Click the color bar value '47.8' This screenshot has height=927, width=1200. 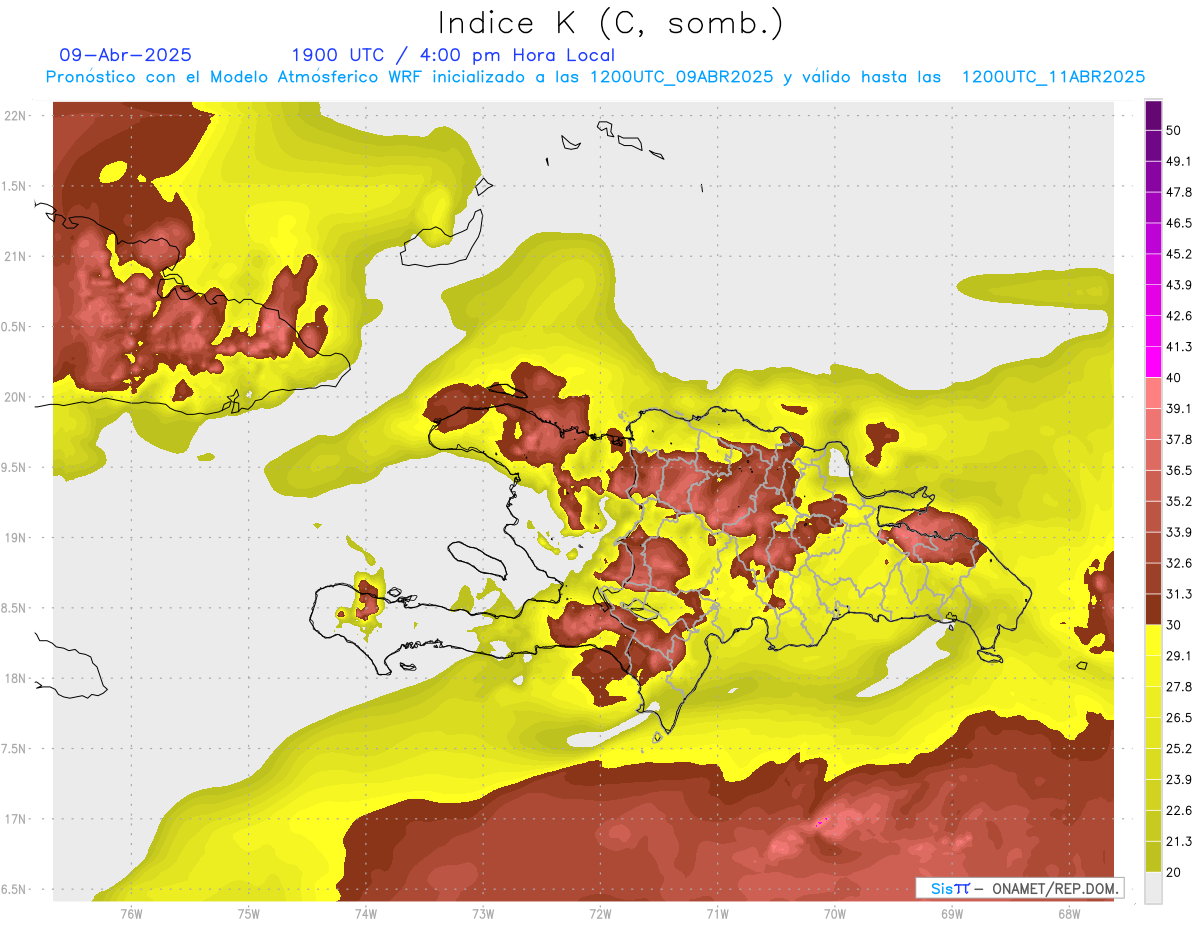coord(1178,193)
